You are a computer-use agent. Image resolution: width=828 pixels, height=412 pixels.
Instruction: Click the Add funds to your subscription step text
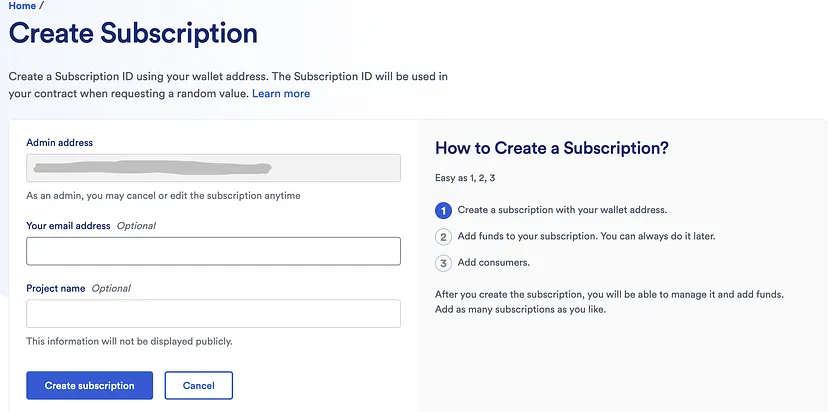pos(586,237)
